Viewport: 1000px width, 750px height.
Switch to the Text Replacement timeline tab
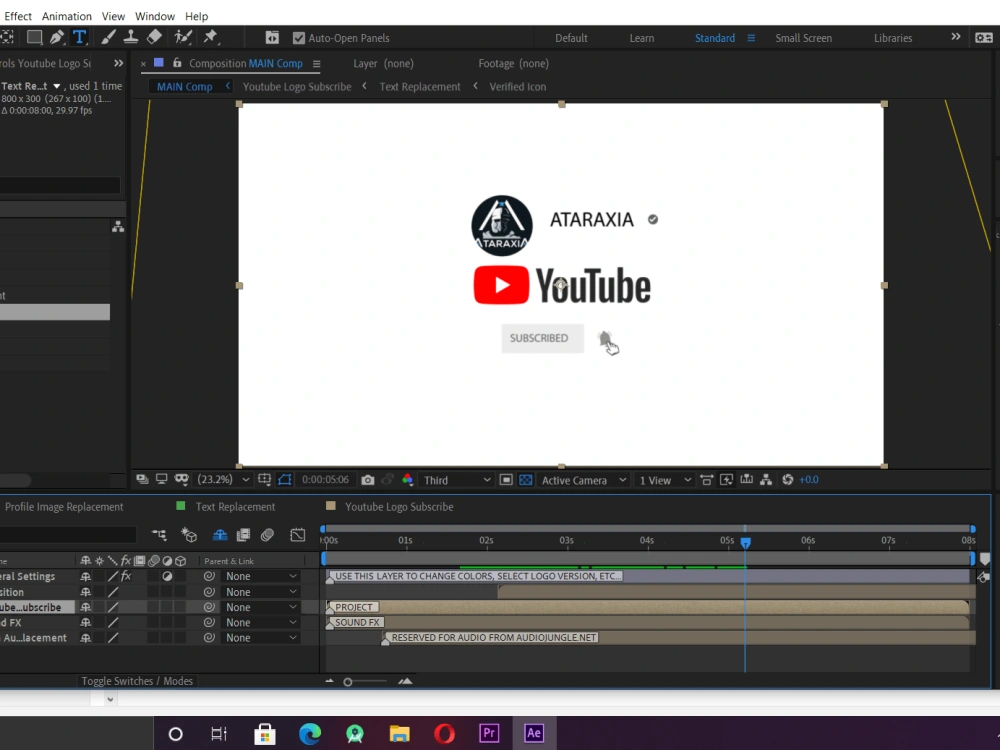pyautogui.click(x=235, y=507)
